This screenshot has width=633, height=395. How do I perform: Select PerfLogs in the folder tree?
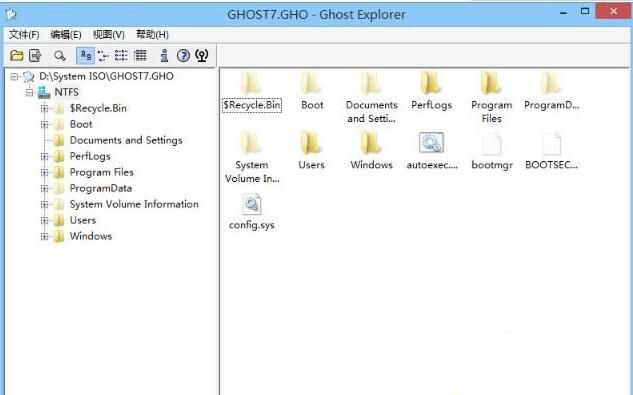[90, 156]
